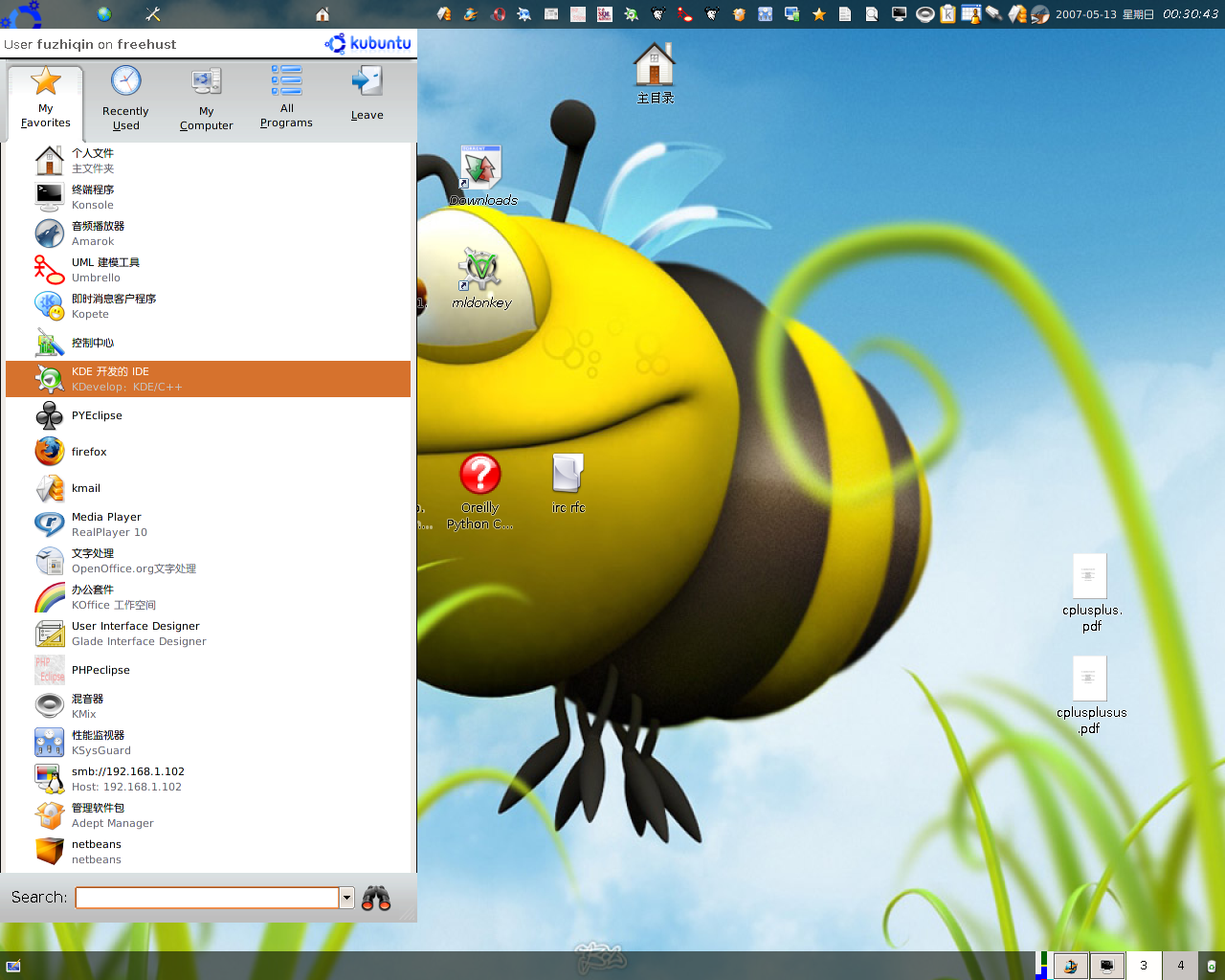The width and height of the screenshot is (1225, 980).
Task: Open firefox from the favorites list
Action: click(x=209, y=452)
